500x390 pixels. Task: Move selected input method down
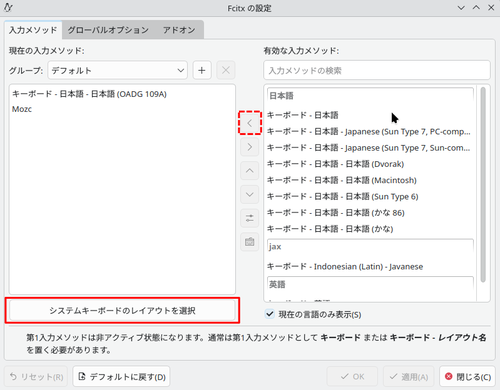point(250,194)
